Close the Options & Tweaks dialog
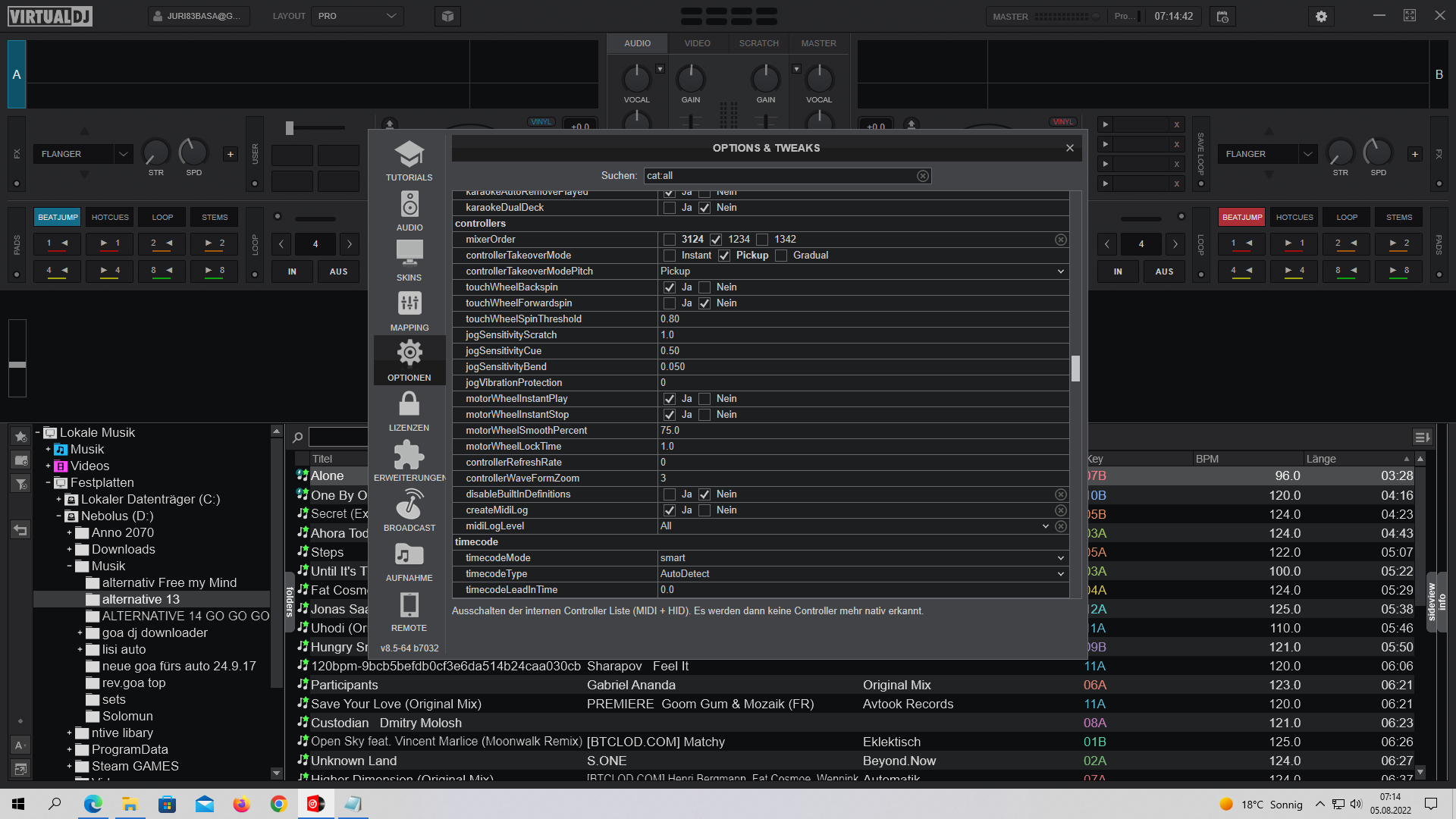1456x819 pixels. click(x=1069, y=148)
